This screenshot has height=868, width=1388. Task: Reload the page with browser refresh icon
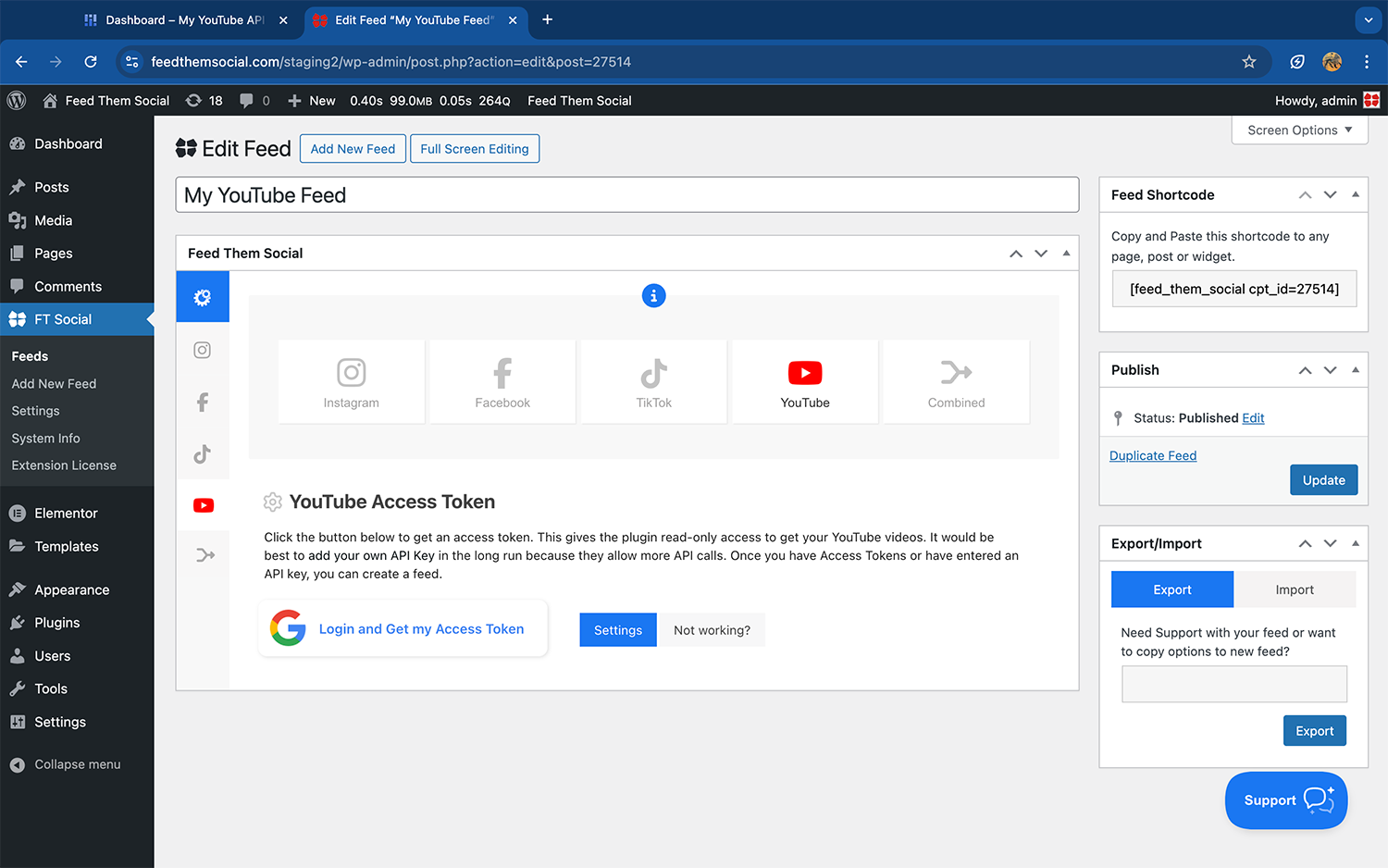coord(91,61)
